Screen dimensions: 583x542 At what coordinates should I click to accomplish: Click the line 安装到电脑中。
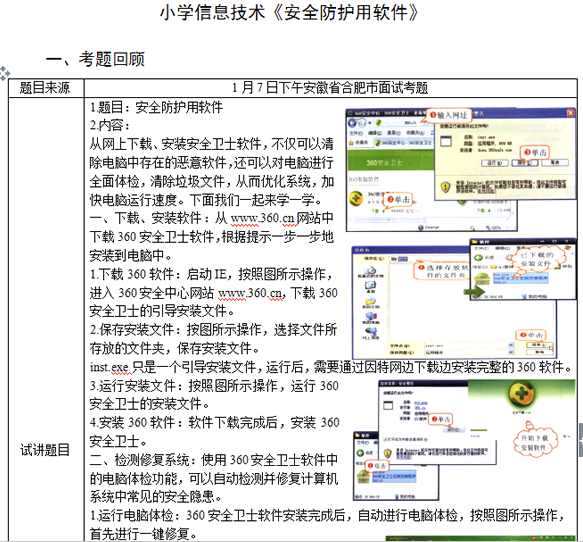point(131,255)
